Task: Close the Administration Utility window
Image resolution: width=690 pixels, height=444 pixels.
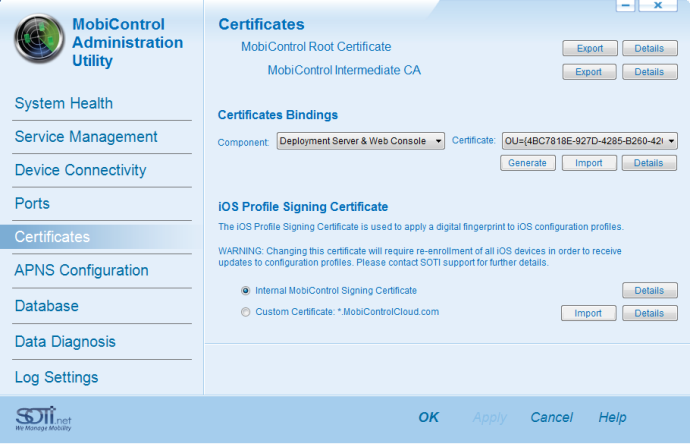Action: pyautogui.click(x=658, y=5)
